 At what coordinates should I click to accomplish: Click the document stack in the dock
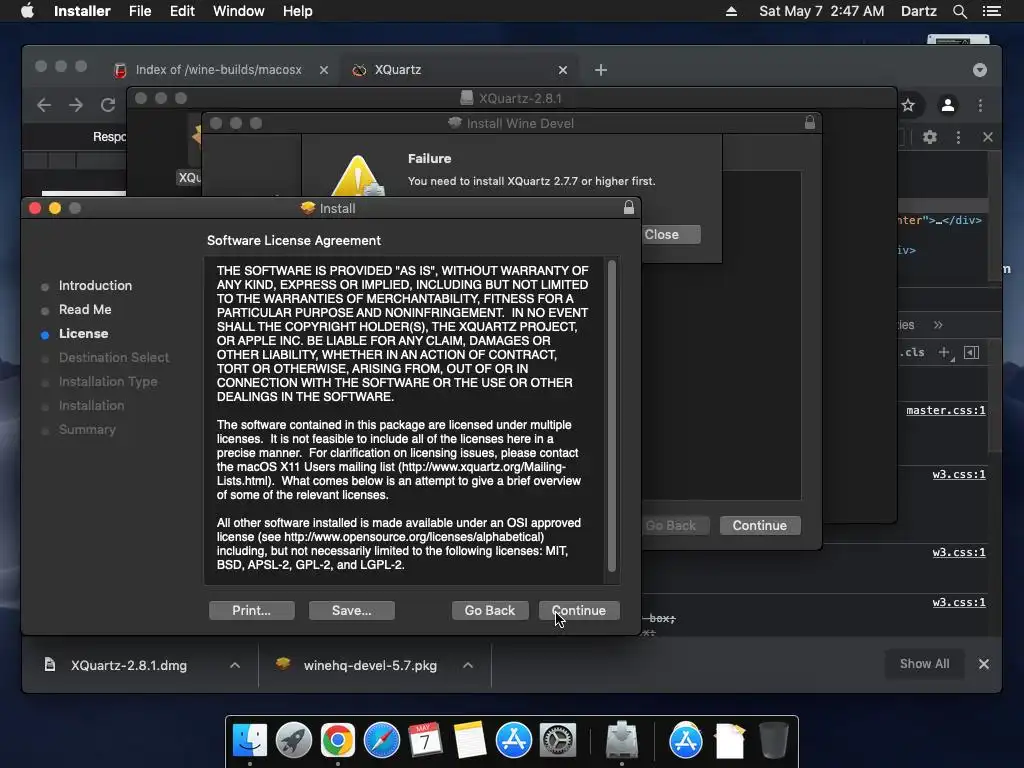729,740
